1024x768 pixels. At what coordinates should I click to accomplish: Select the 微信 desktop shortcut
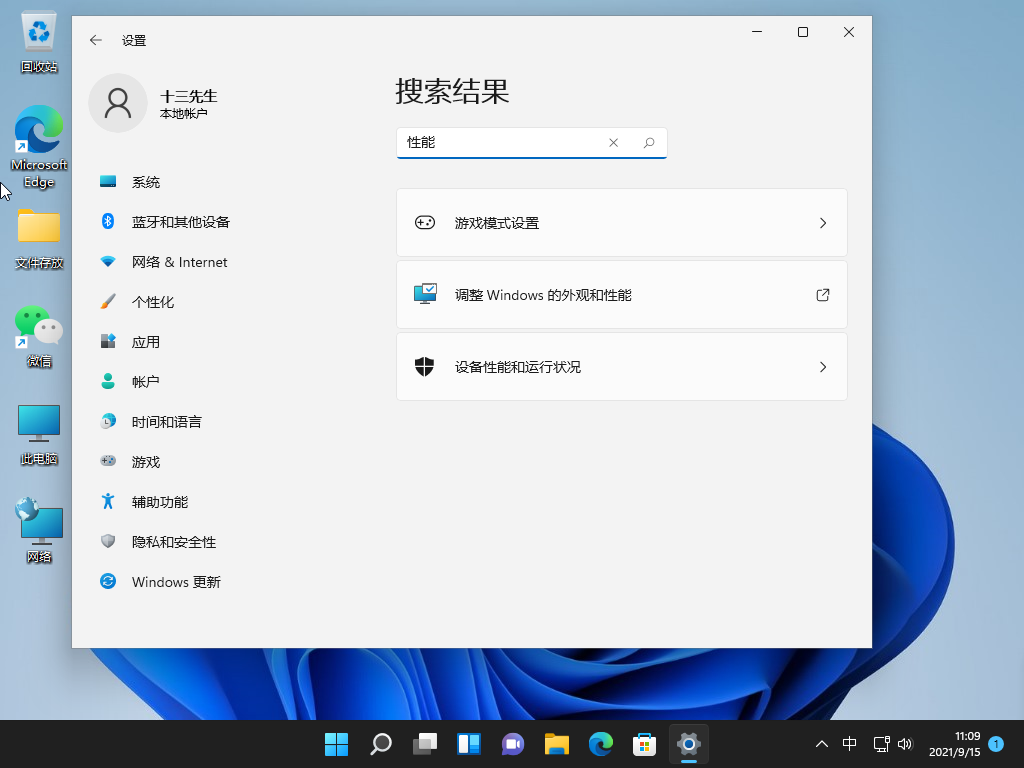(39, 336)
